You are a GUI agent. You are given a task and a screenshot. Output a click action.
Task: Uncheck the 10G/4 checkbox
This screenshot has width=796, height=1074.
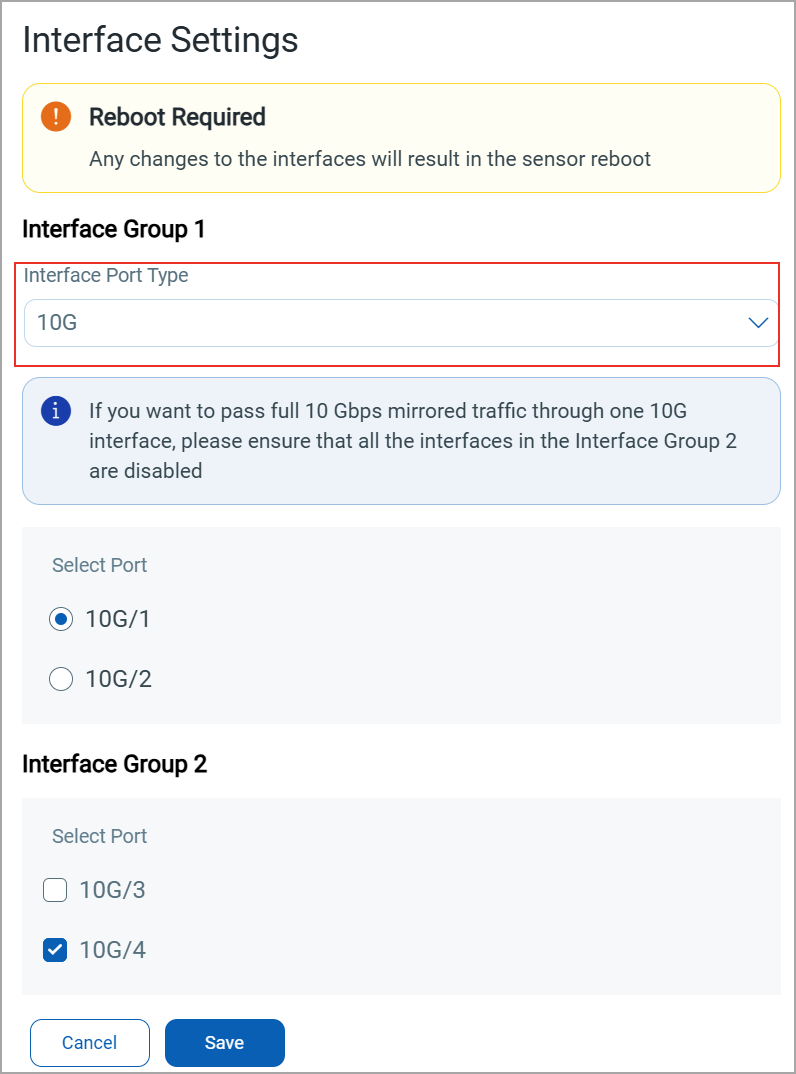[x=55, y=950]
